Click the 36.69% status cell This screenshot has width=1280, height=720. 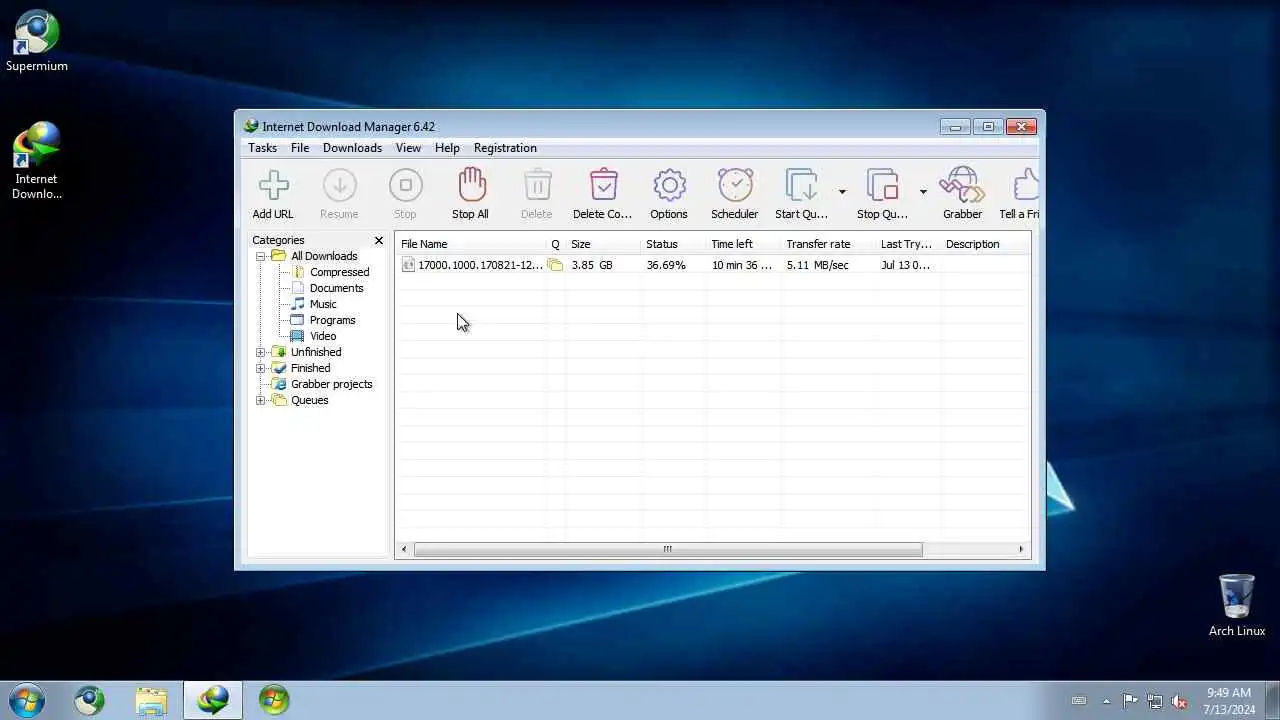click(666, 265)
